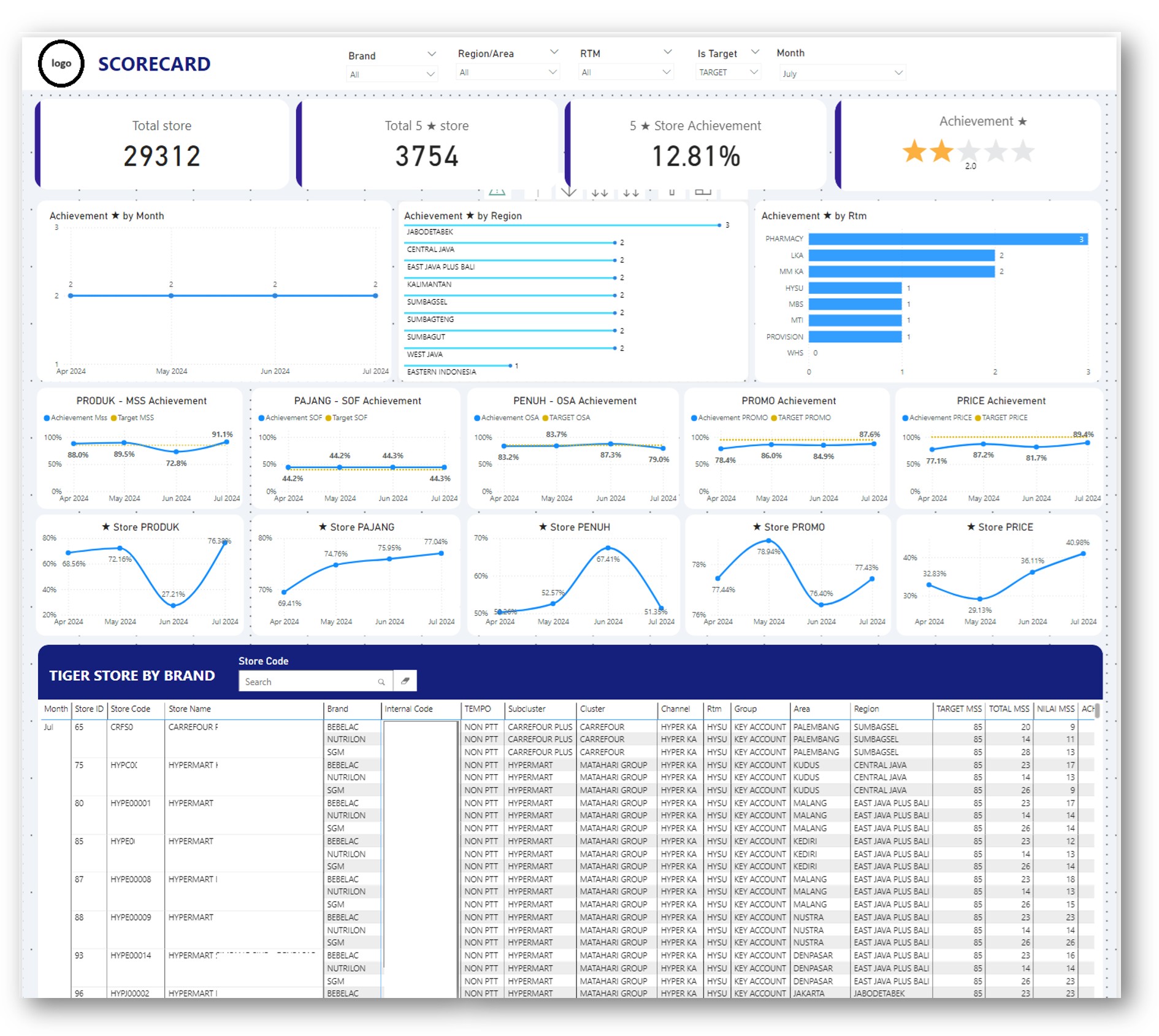Expand the Month dropdown showing July
The height and width of the screenshot is (1036, 1159).
coord(841,74)
